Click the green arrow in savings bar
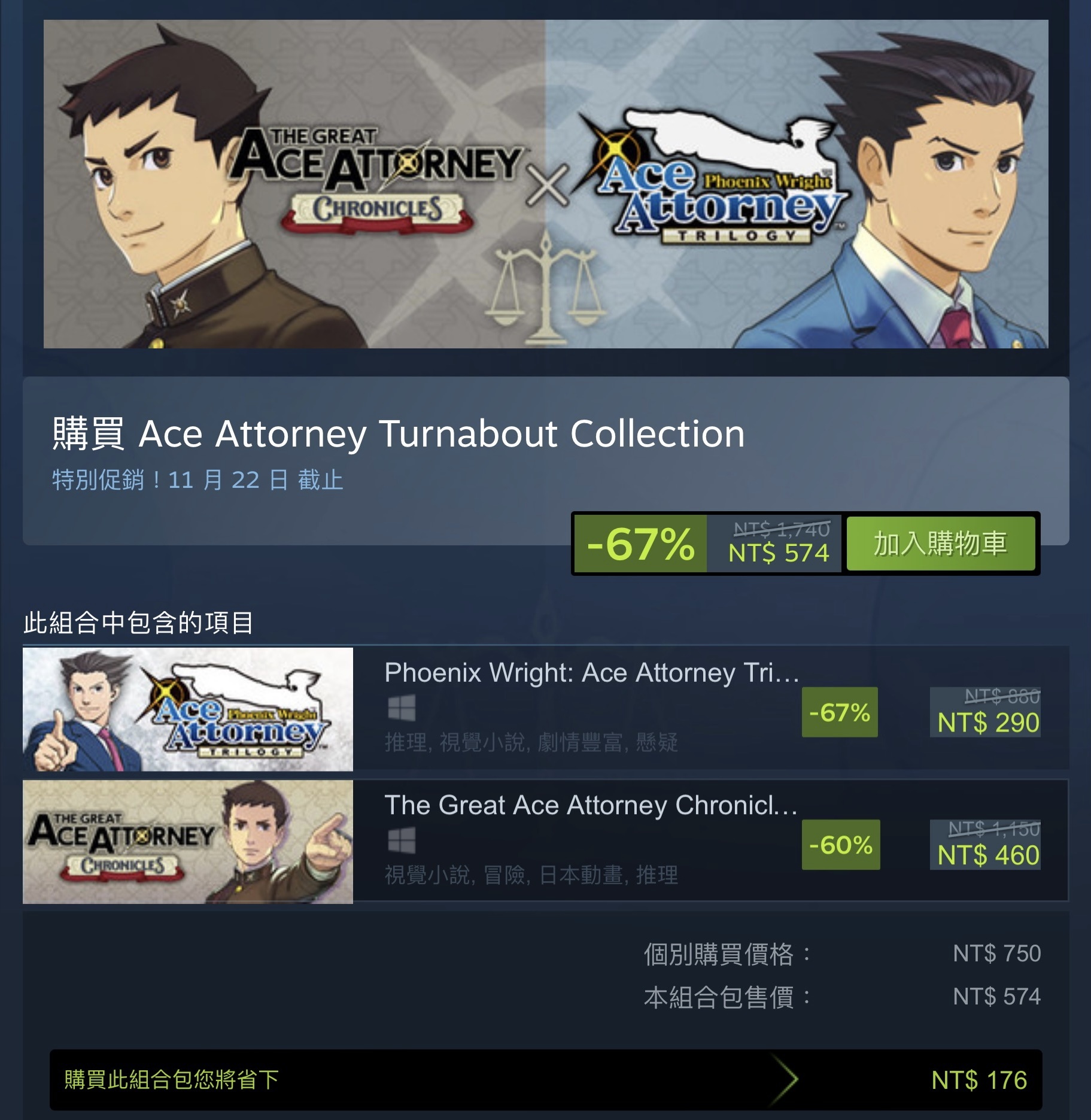The height and width of the screenshot is (1120, 1091). tap(785, 1079)
